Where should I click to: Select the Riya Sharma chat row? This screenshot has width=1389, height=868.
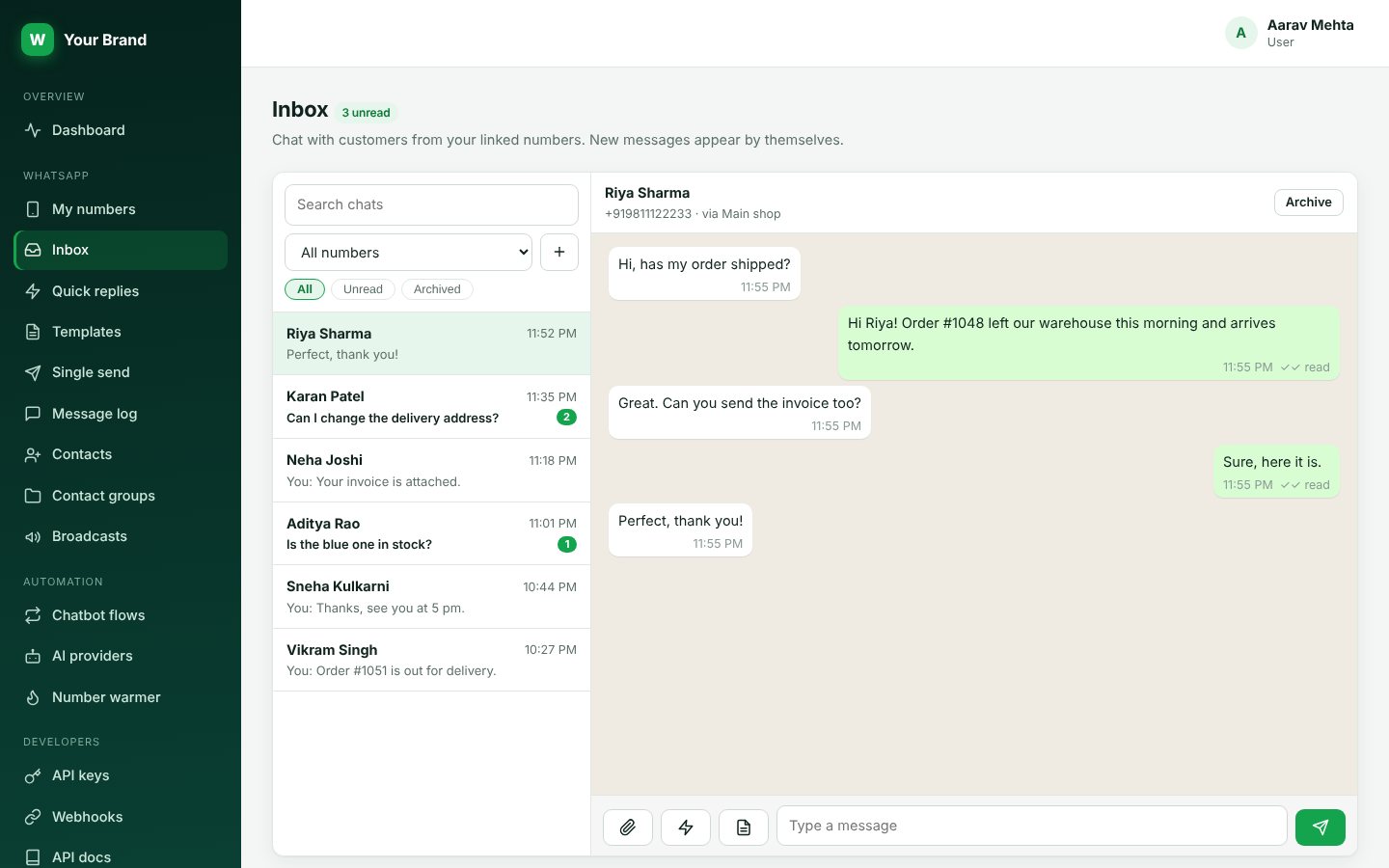[431, 343]
